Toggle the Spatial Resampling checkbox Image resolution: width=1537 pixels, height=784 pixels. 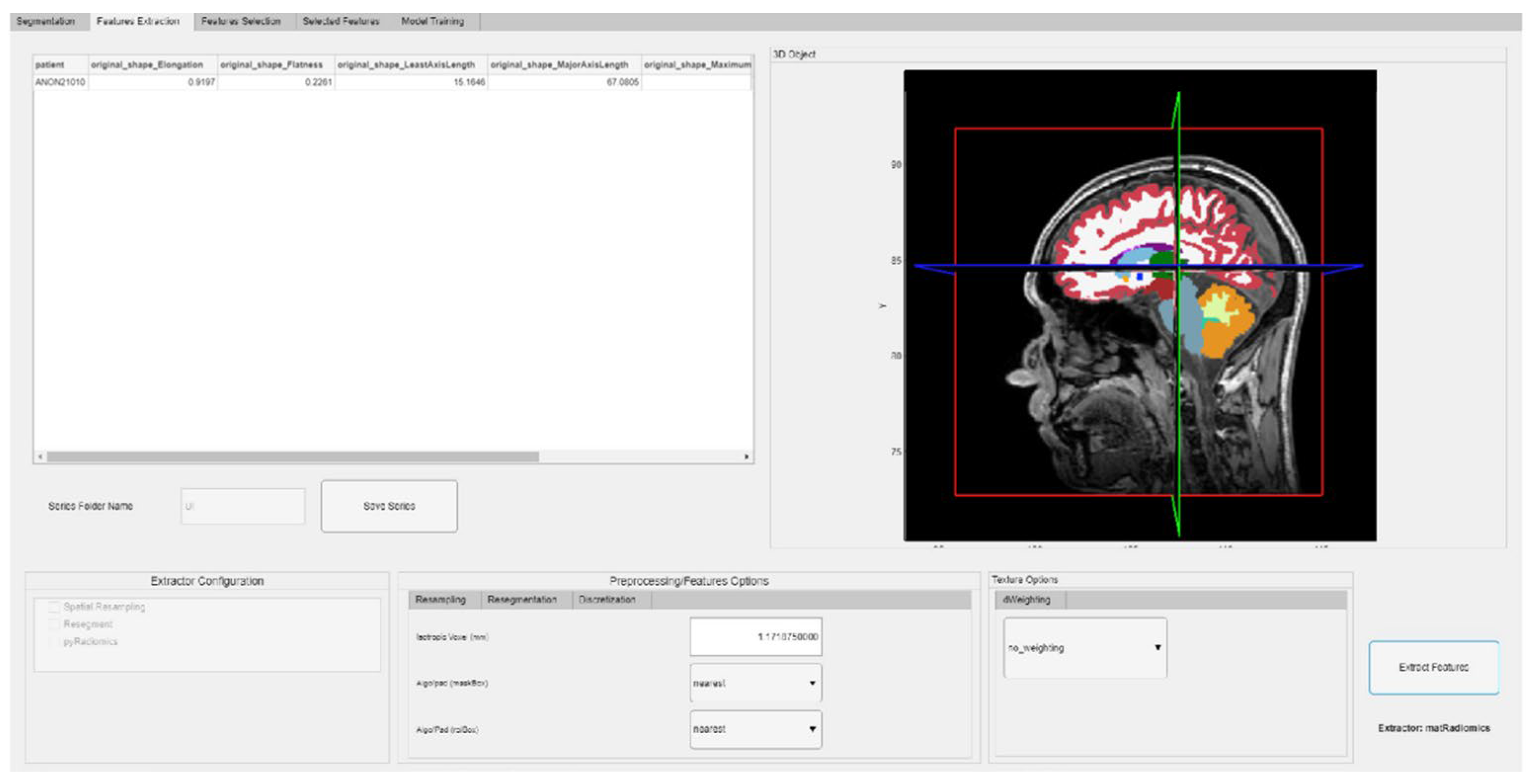click(54, 607)
